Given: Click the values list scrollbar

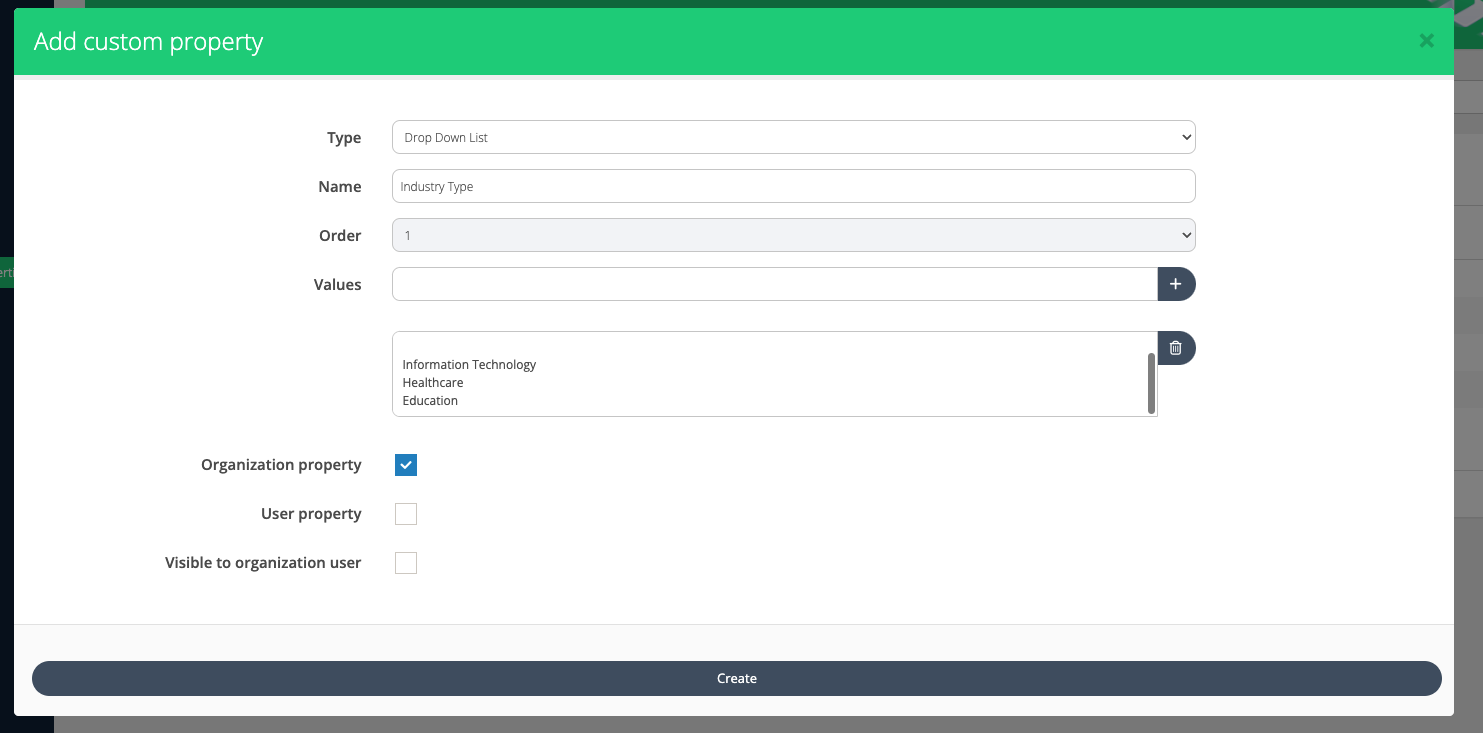Looking at the screenshot, I should [1151, 382].
